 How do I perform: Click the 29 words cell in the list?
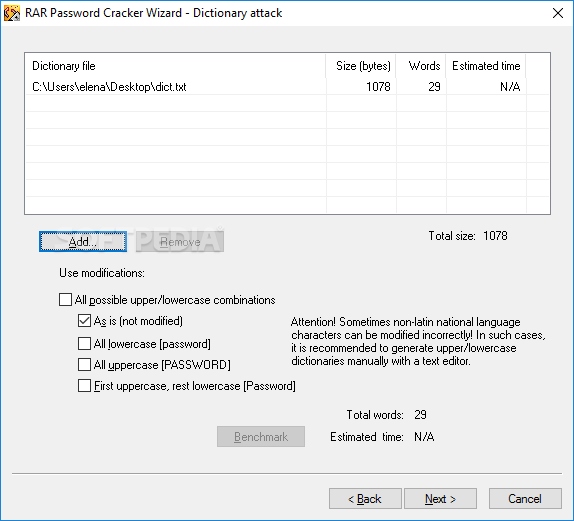[x=434, y=87]
